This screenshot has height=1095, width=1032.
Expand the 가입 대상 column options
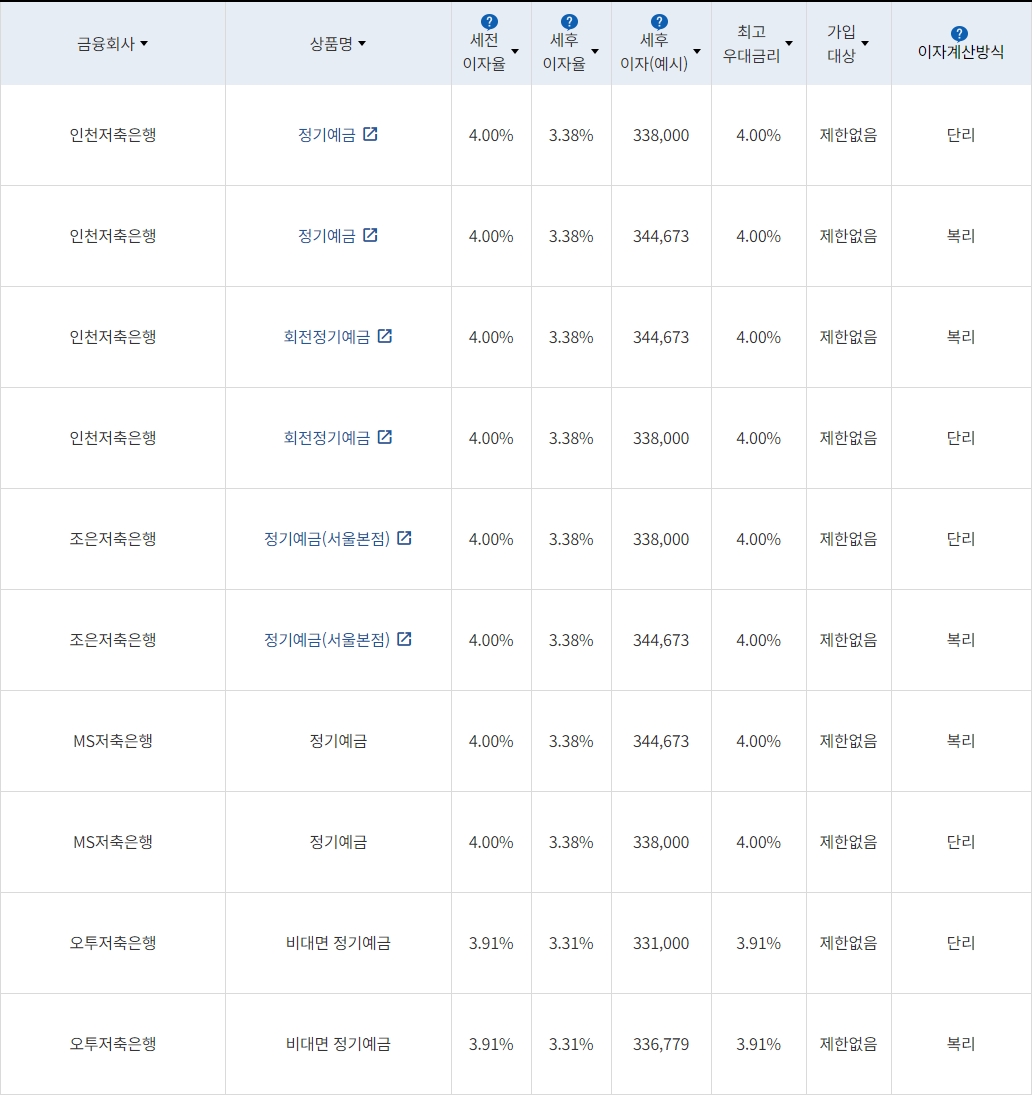coord(866,43)
